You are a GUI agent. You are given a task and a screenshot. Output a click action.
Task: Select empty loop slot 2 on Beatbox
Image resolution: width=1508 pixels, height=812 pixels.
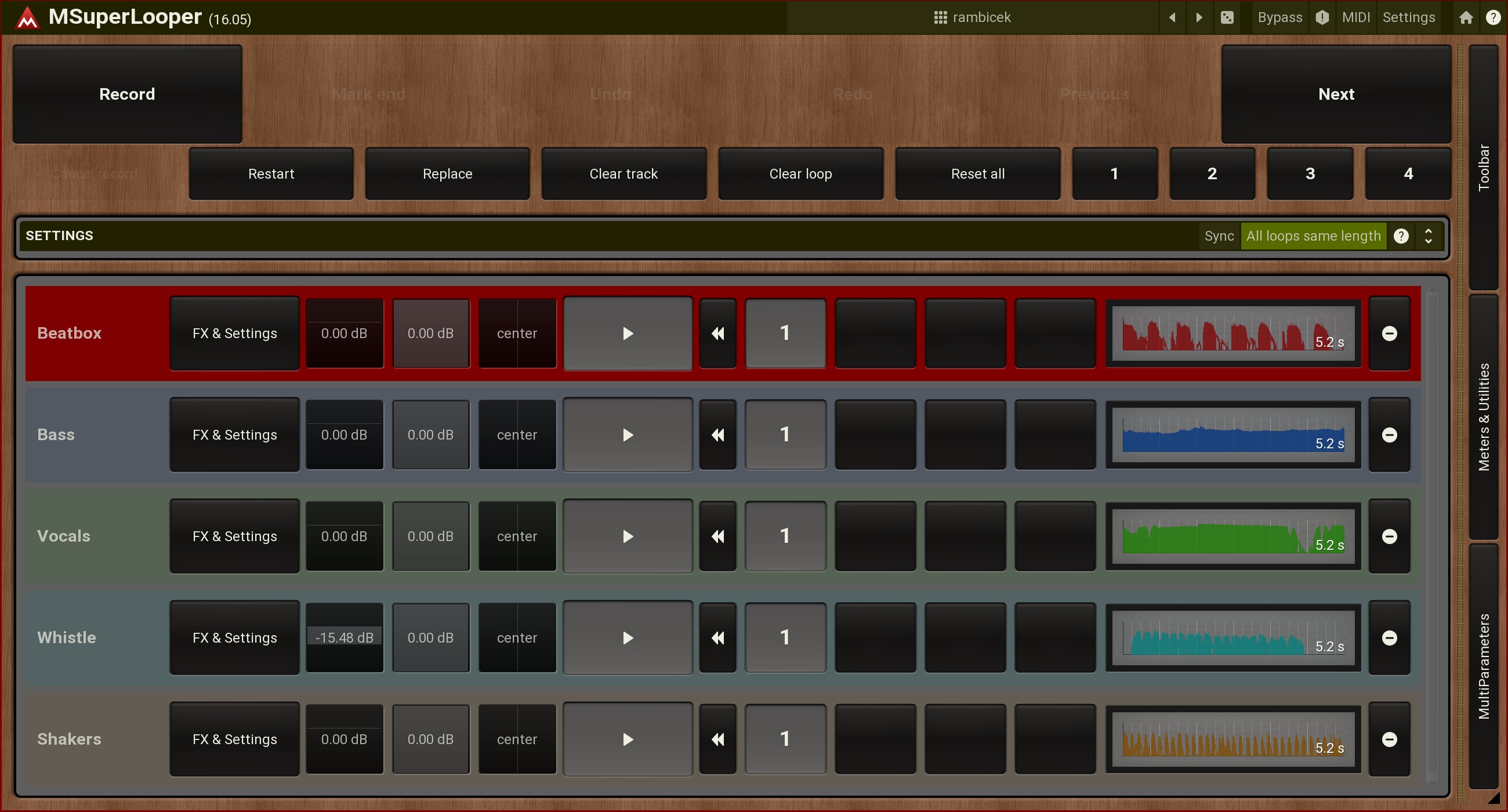(x=875, y=333)
